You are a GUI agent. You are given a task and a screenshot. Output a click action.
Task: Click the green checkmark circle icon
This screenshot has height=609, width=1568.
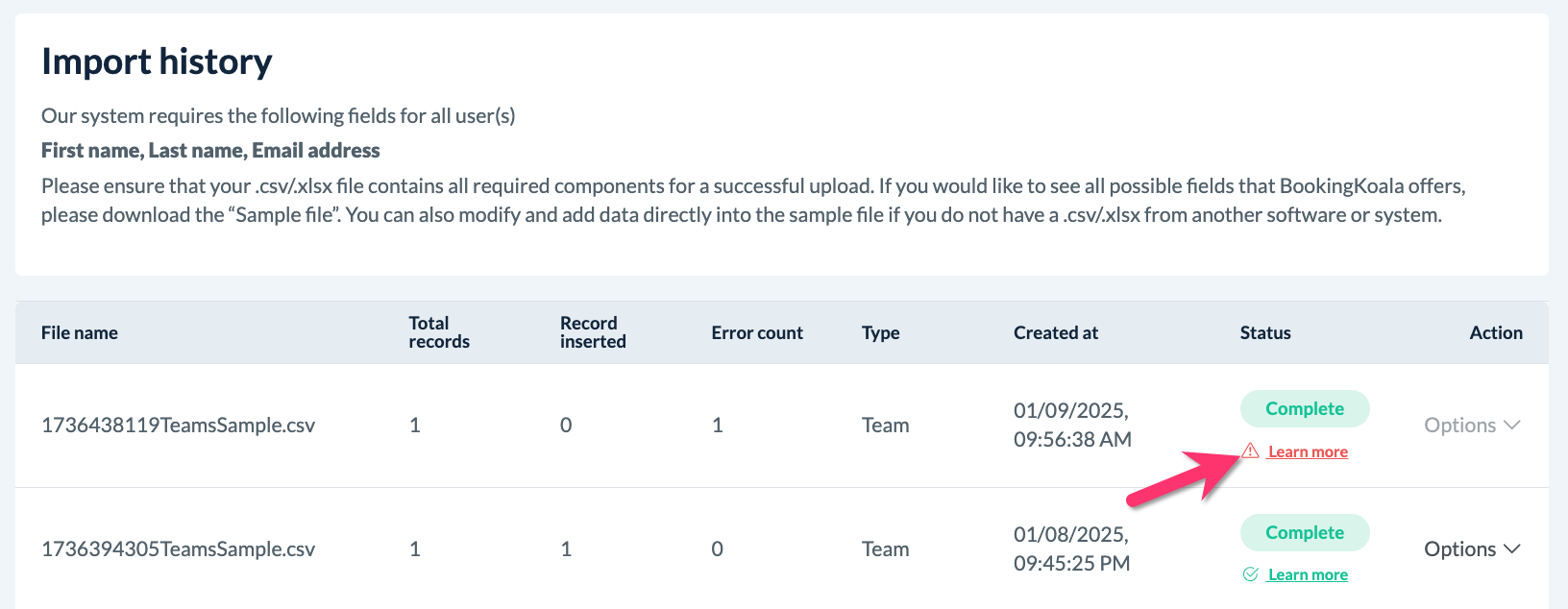[1250, 574]
